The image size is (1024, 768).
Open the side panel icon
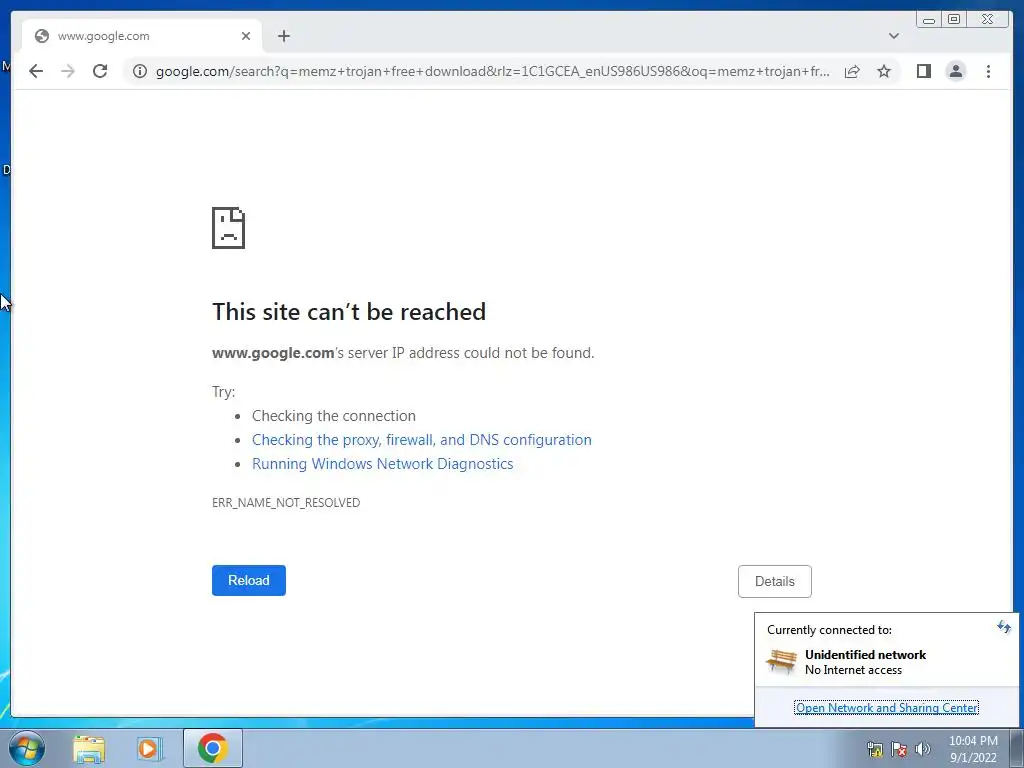923,71
